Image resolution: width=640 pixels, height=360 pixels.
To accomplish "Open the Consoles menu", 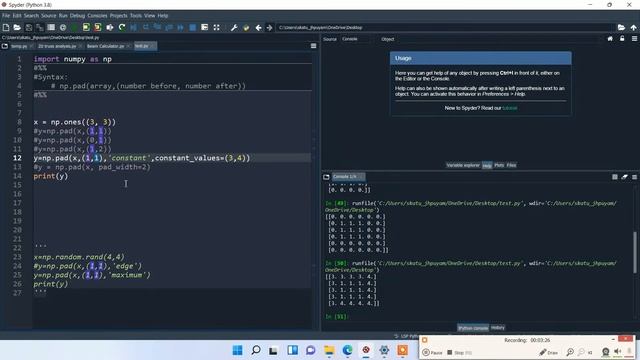I will pyautogui.click(x=97, y=16).
